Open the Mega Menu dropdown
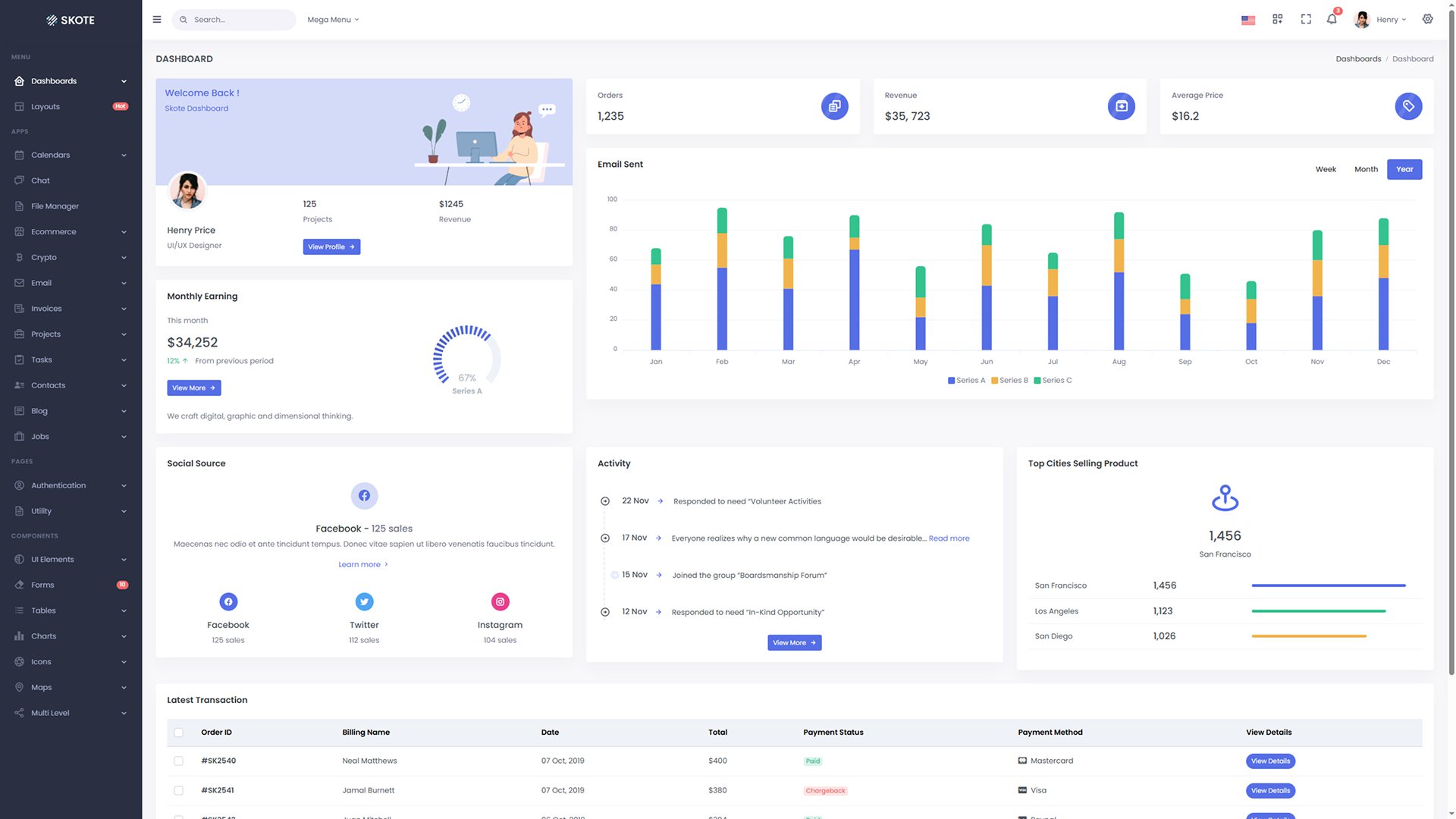Screen dimensions: 1456x819 pyautogui.click(x=333, y=20)
